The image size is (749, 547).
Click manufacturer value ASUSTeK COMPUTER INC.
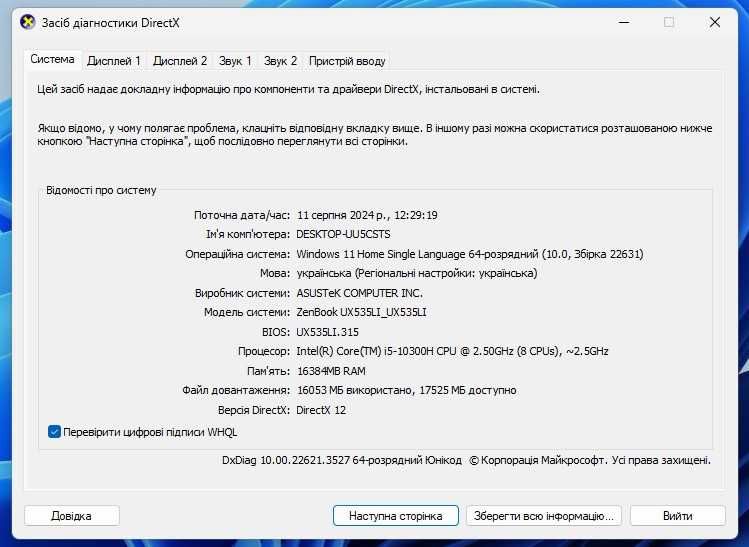click(x=360, y=293)
